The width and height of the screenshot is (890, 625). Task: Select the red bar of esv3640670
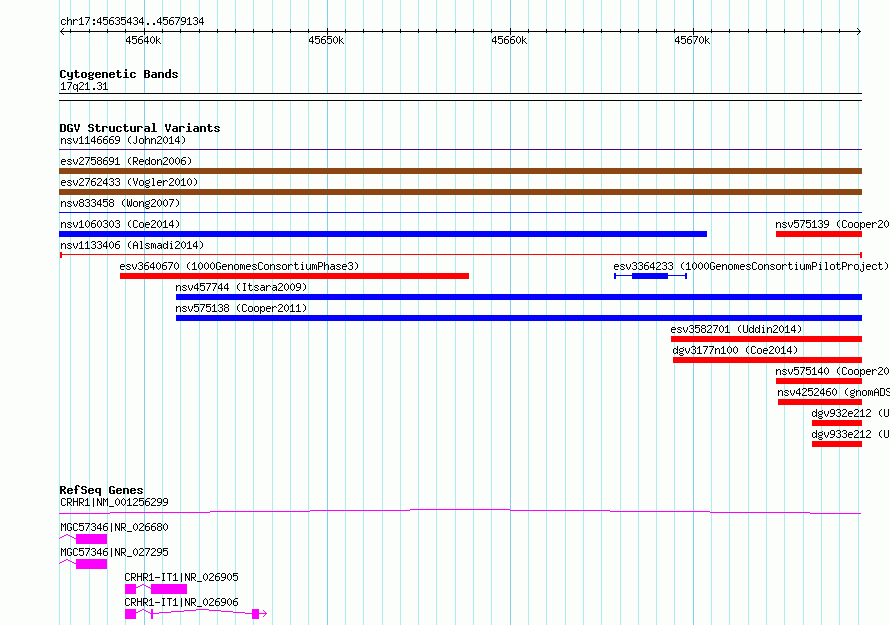(x=295, y=276)
